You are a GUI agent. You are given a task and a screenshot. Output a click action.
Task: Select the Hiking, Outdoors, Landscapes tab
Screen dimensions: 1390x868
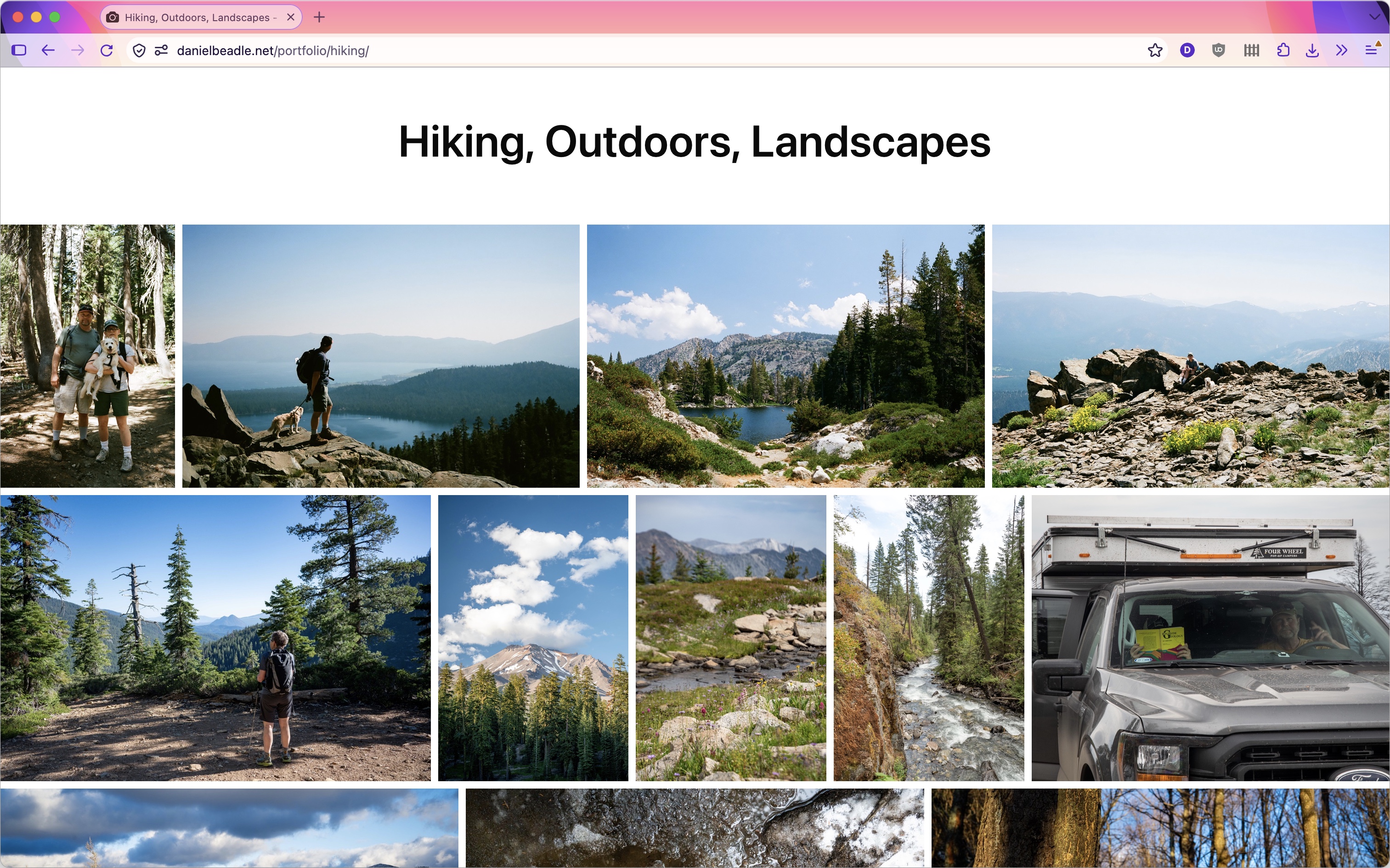point(201,17)
